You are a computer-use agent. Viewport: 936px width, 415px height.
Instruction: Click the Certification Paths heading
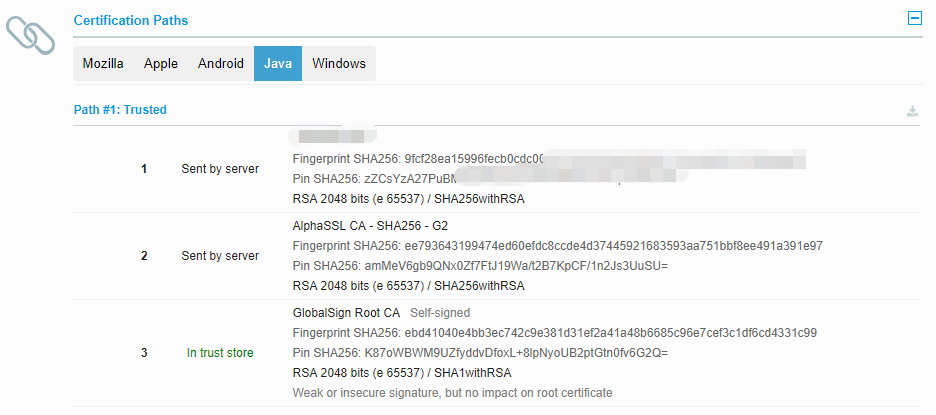(x=131, y=20)
